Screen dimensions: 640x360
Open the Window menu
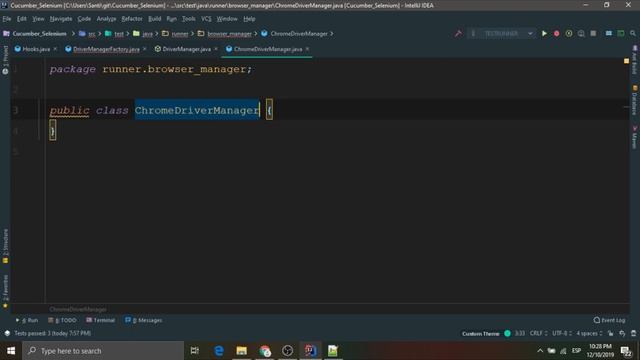(227, 19)
